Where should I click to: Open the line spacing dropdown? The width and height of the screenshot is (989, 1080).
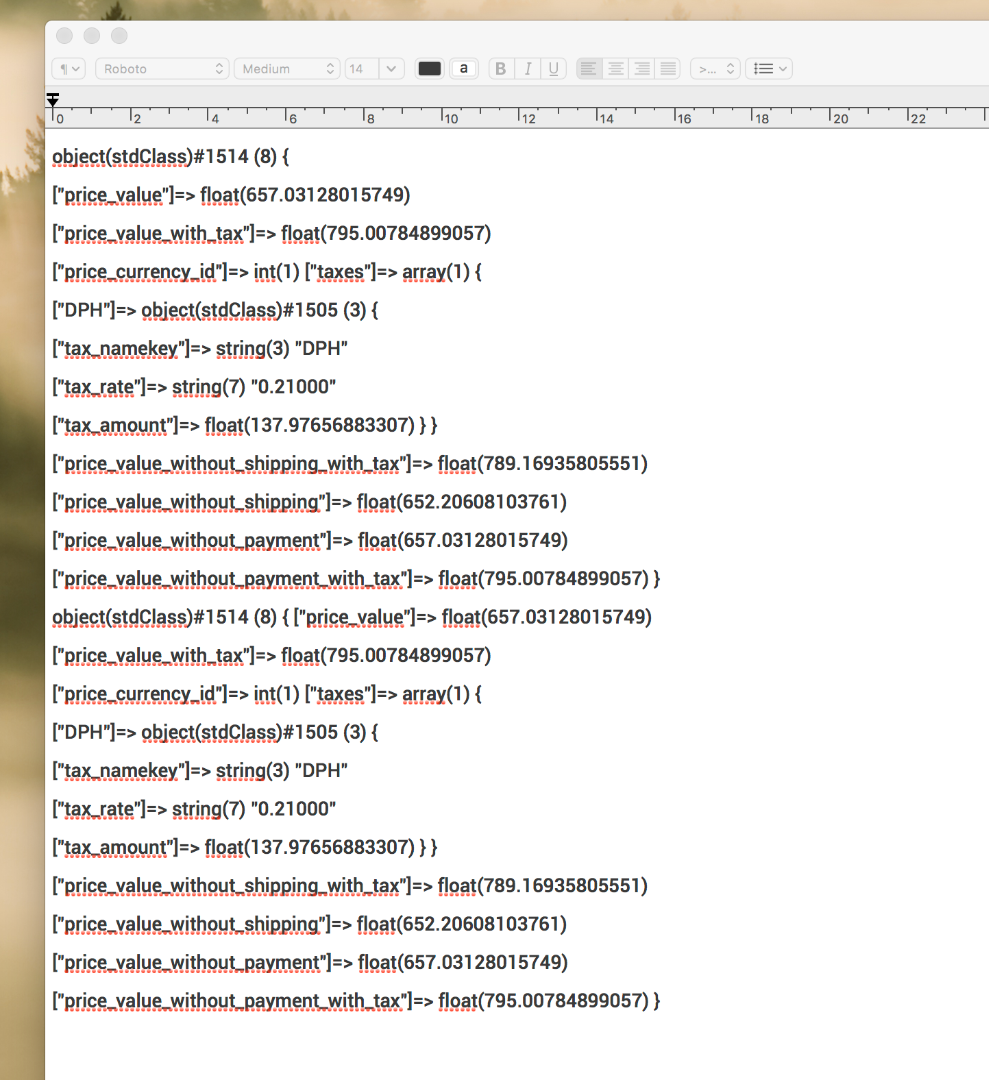[716, 69]
